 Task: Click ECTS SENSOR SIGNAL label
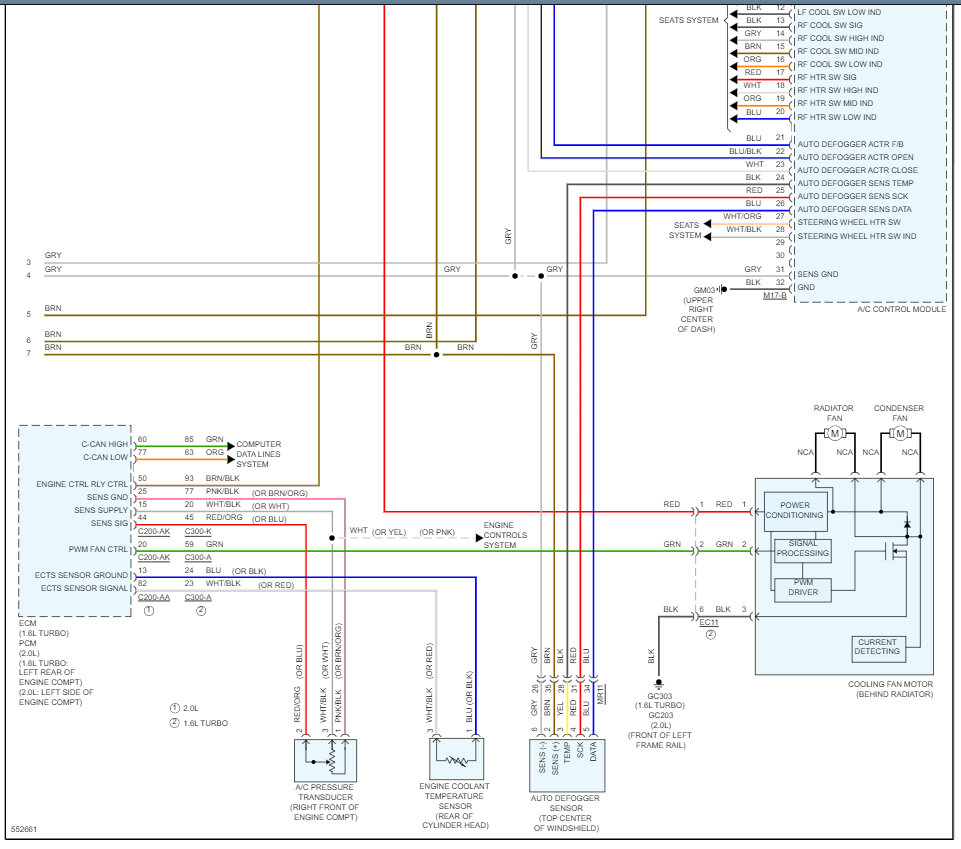(84, 588)
